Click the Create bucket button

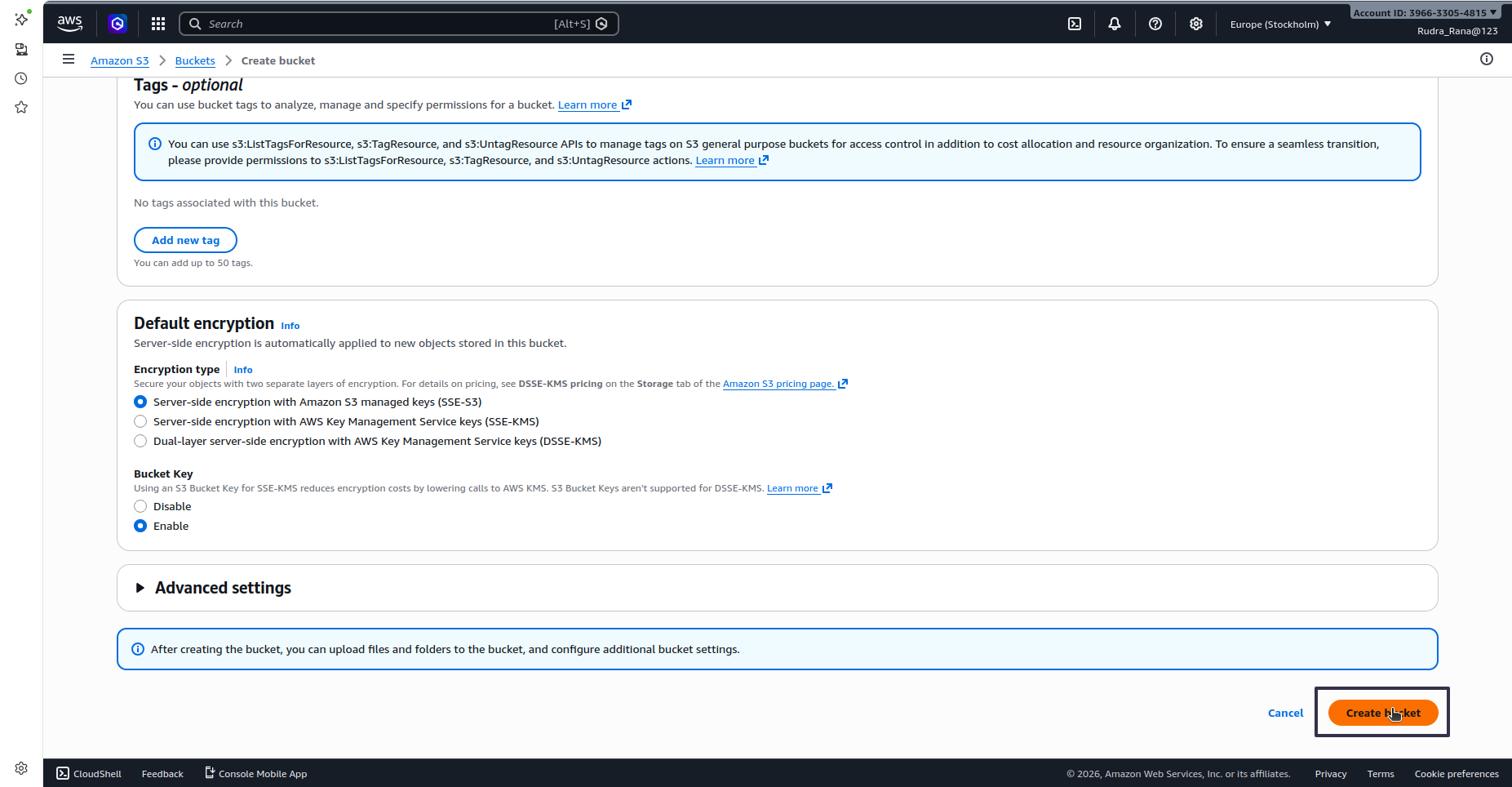[x=1383, y=713]
